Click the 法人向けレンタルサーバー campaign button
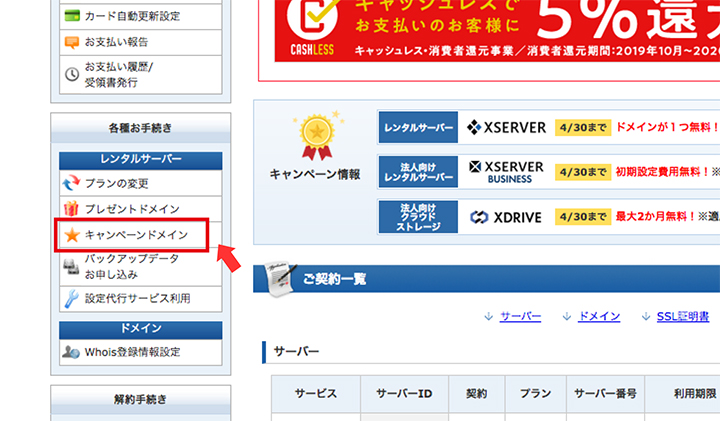The image size is (720, 421). [x=418, y=172]
